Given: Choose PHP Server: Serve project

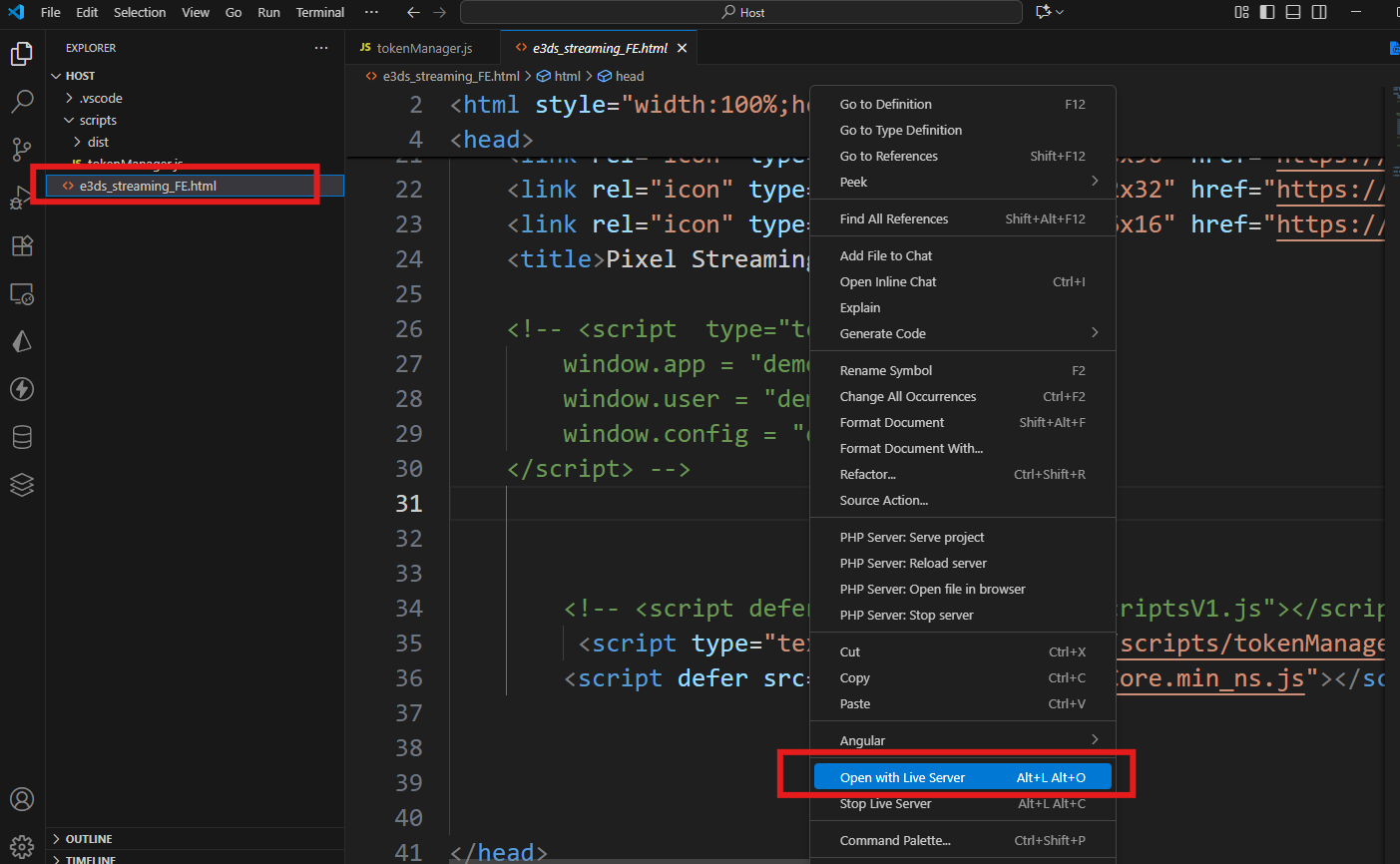Looking at the screenshot, I should [x=962, y=537].
